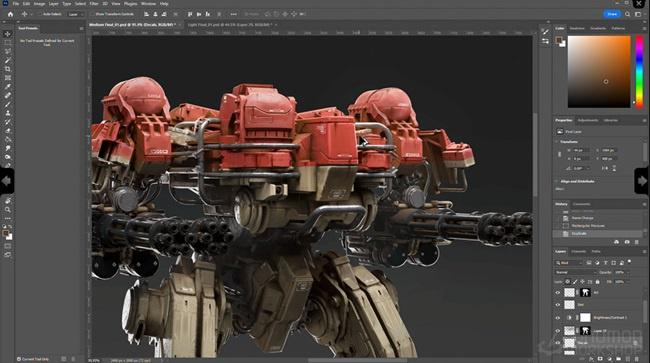
Task: Open the Move tool preset picker arrow
Action: coord(32,14)
